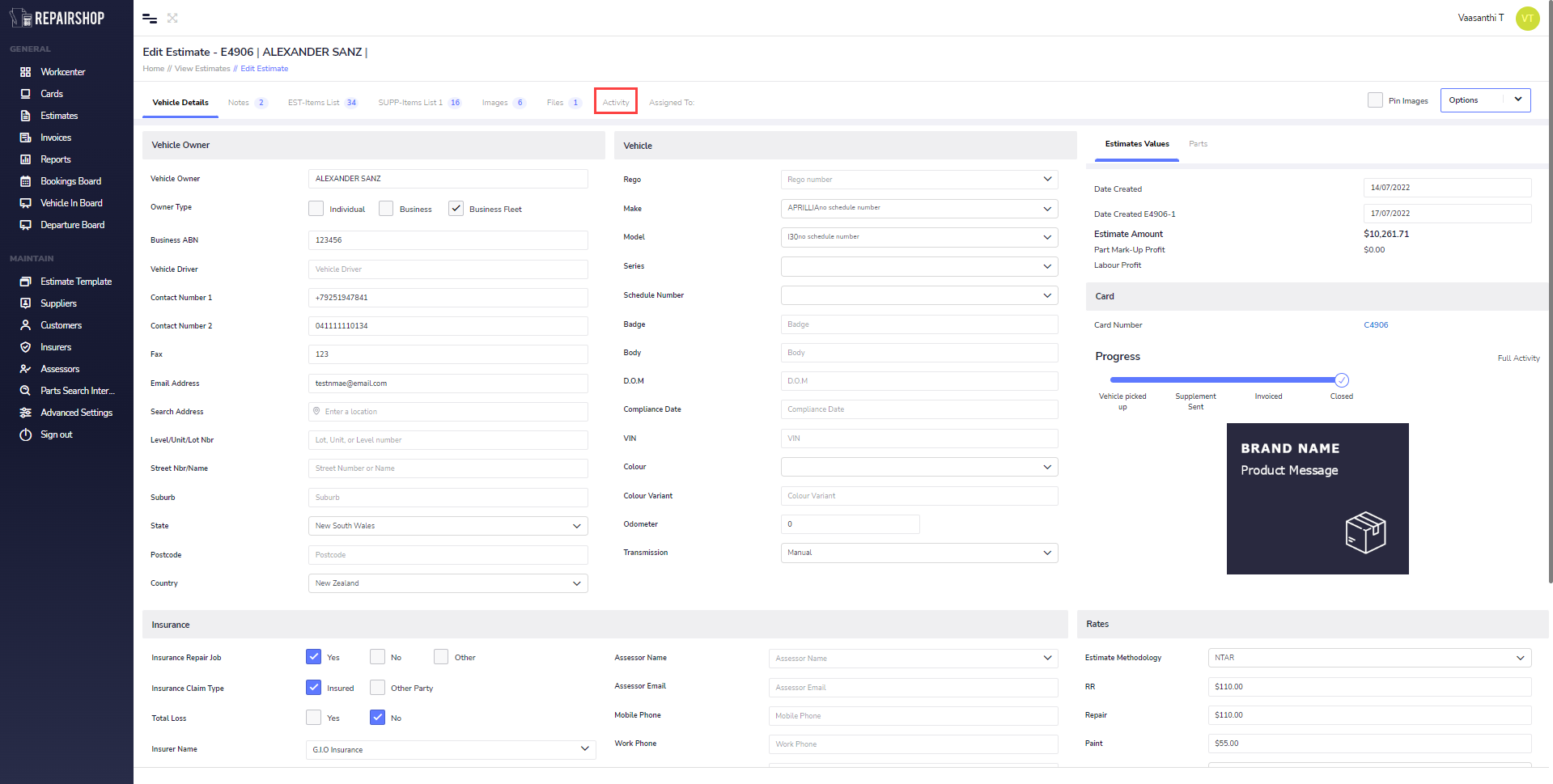Open the Departure Board icon
1553x784 pixels.
click(x=25, y=225)
